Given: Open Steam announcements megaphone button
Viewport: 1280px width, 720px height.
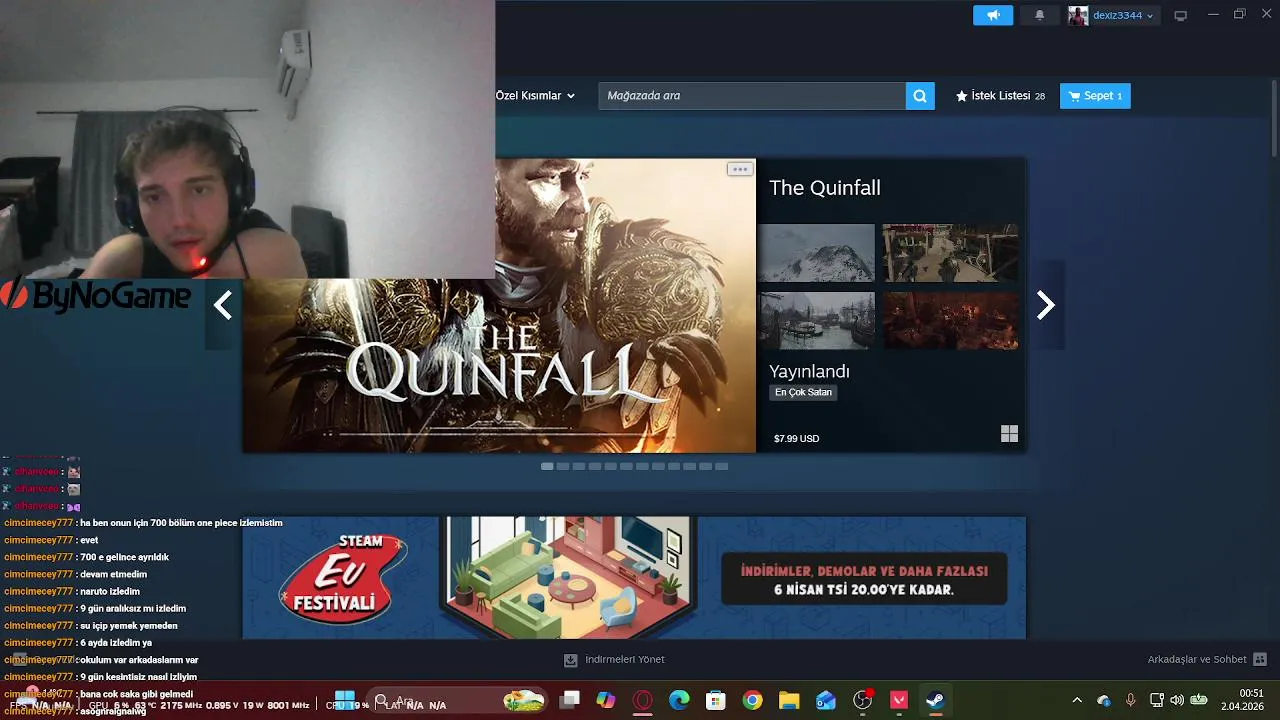Looking at the screenshot, I should click(993, 15).
